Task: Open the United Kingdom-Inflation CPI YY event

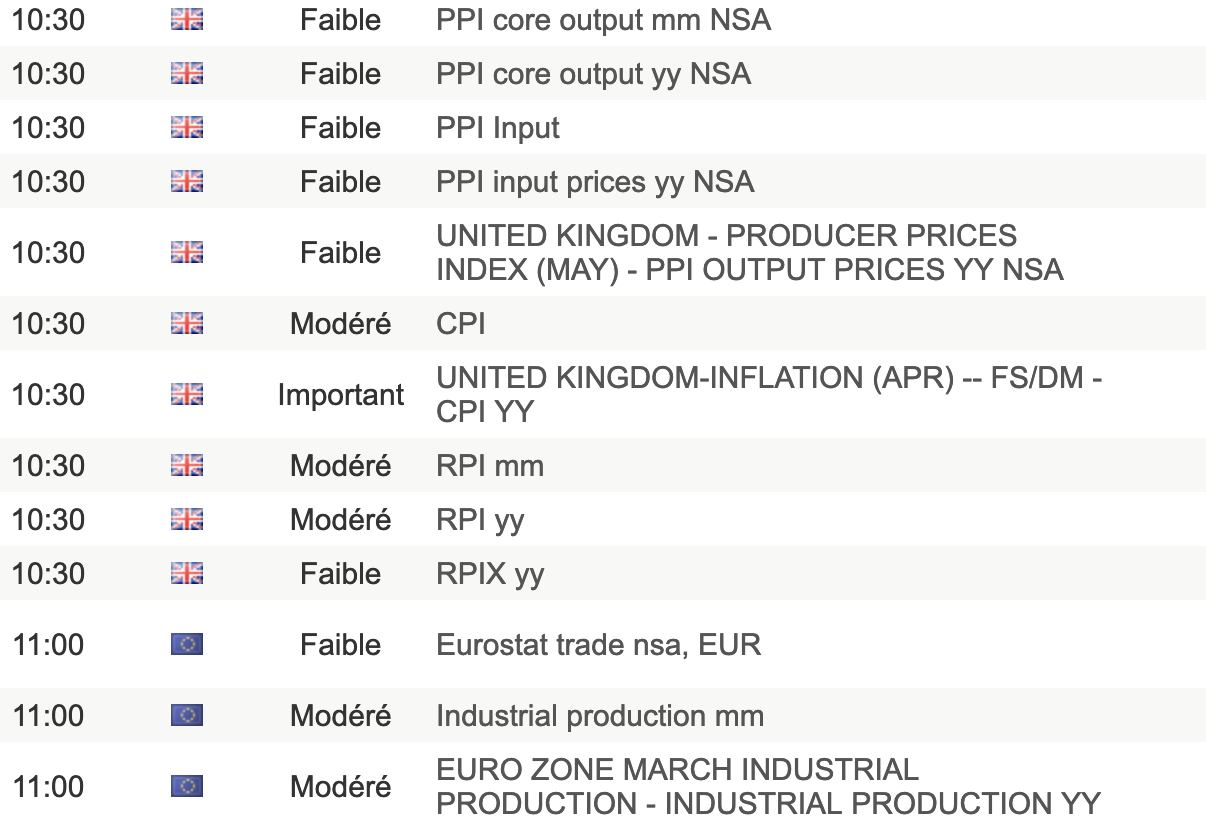Action: tap(768, 395)
